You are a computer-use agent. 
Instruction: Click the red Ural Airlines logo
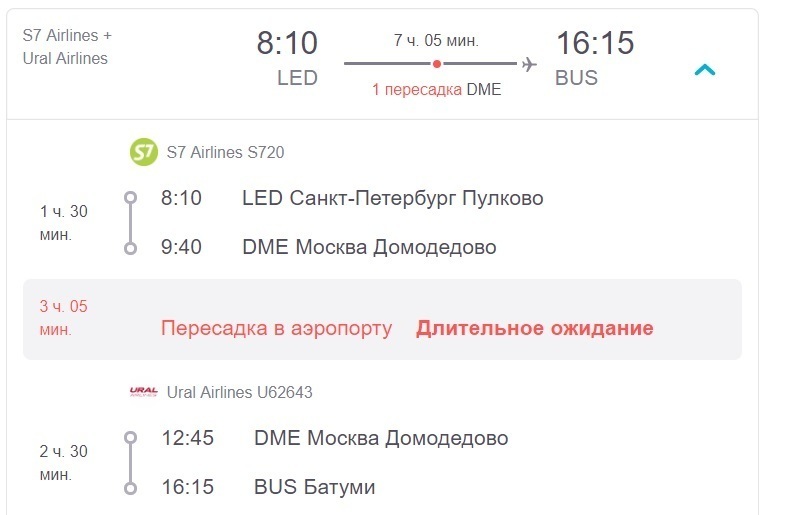pos(144,392)
